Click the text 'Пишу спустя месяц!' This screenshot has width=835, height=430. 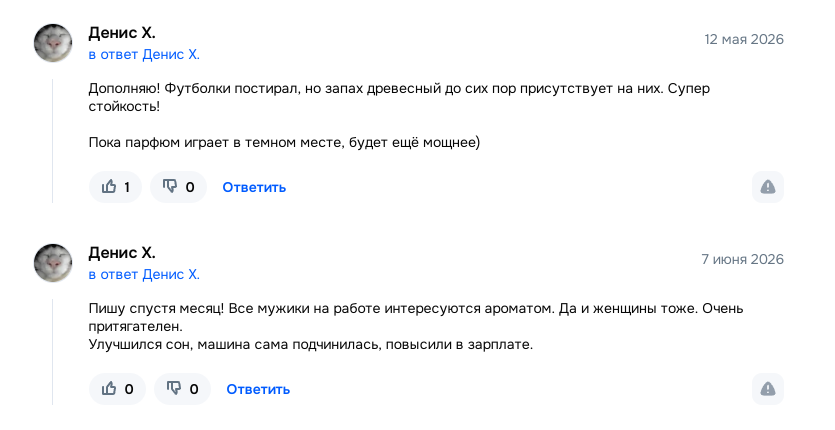point(157,309)
